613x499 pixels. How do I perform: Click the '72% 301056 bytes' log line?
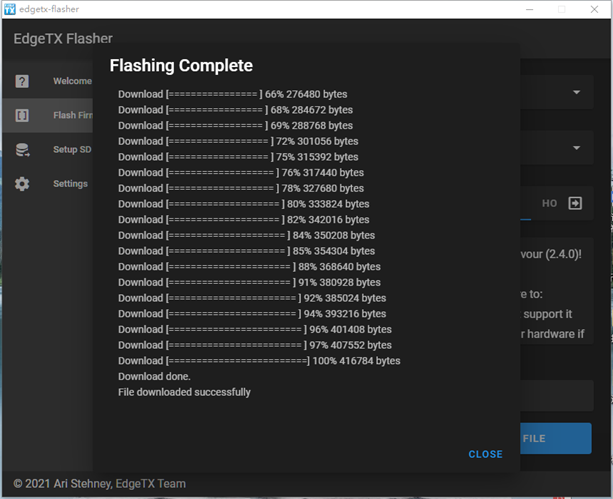[x=238, y=141]
